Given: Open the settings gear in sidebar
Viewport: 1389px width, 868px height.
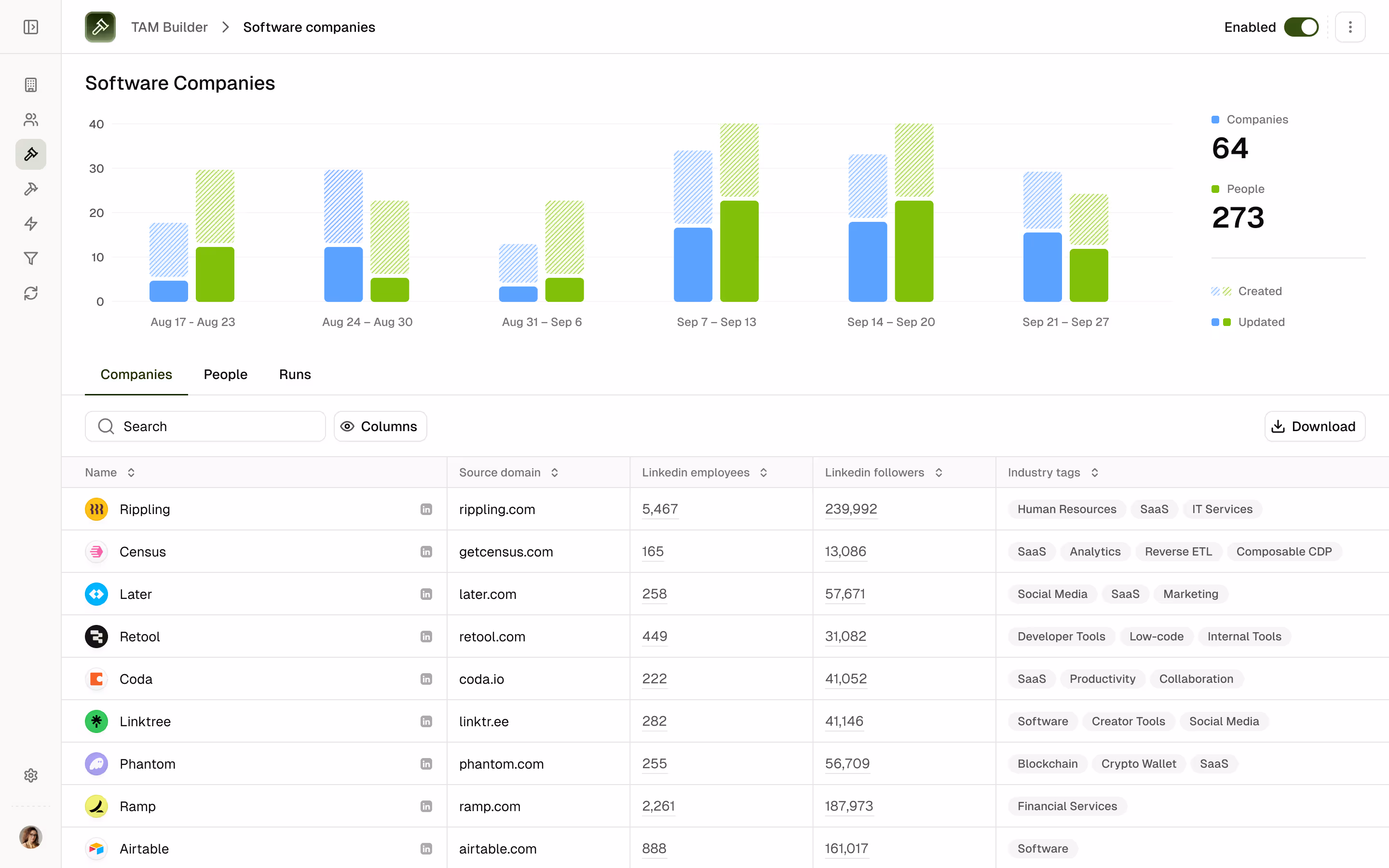Looking at the screenshot, I should (x=31, y=775).
